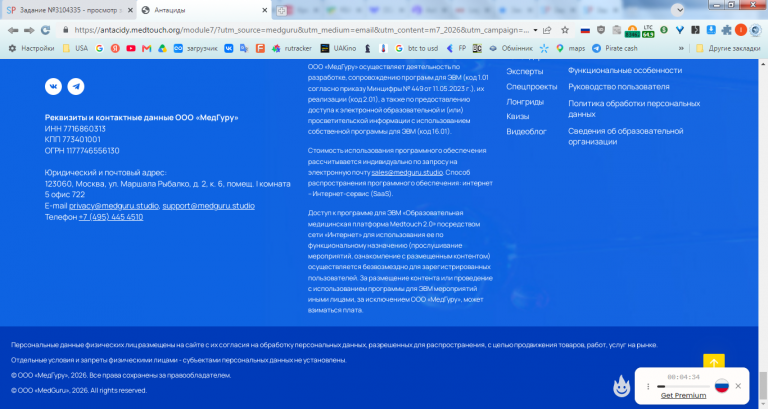Open the btc to usd bookmark
The image size is (768, 409).
[416, 48]
